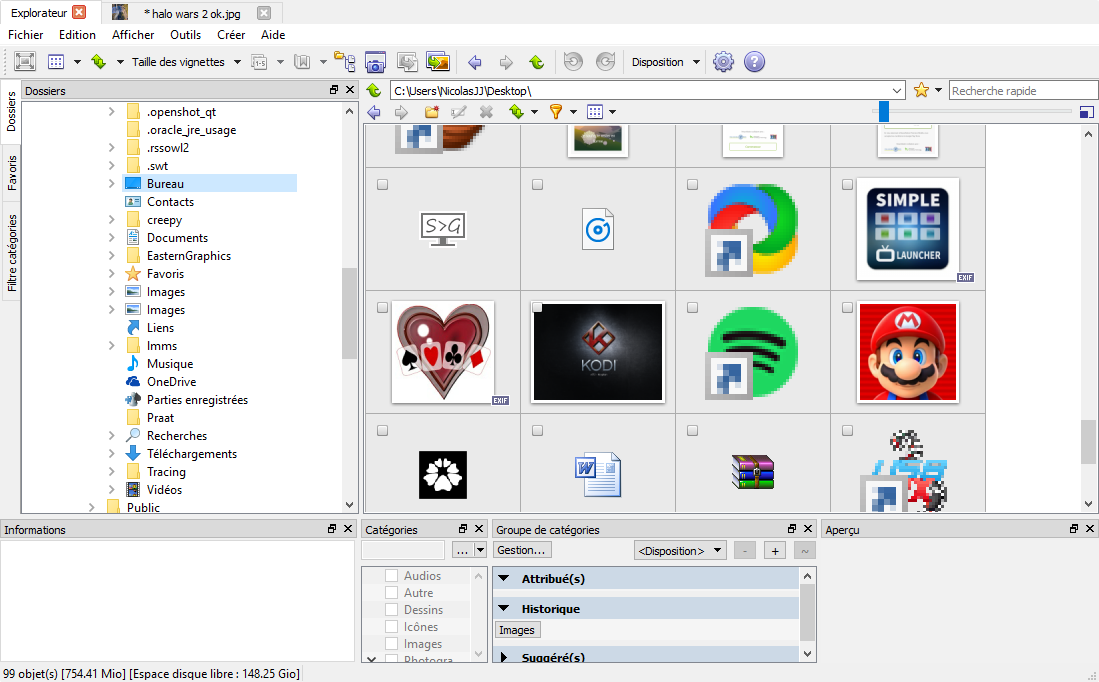Collapse the Historique section

(x=503, y=608)
